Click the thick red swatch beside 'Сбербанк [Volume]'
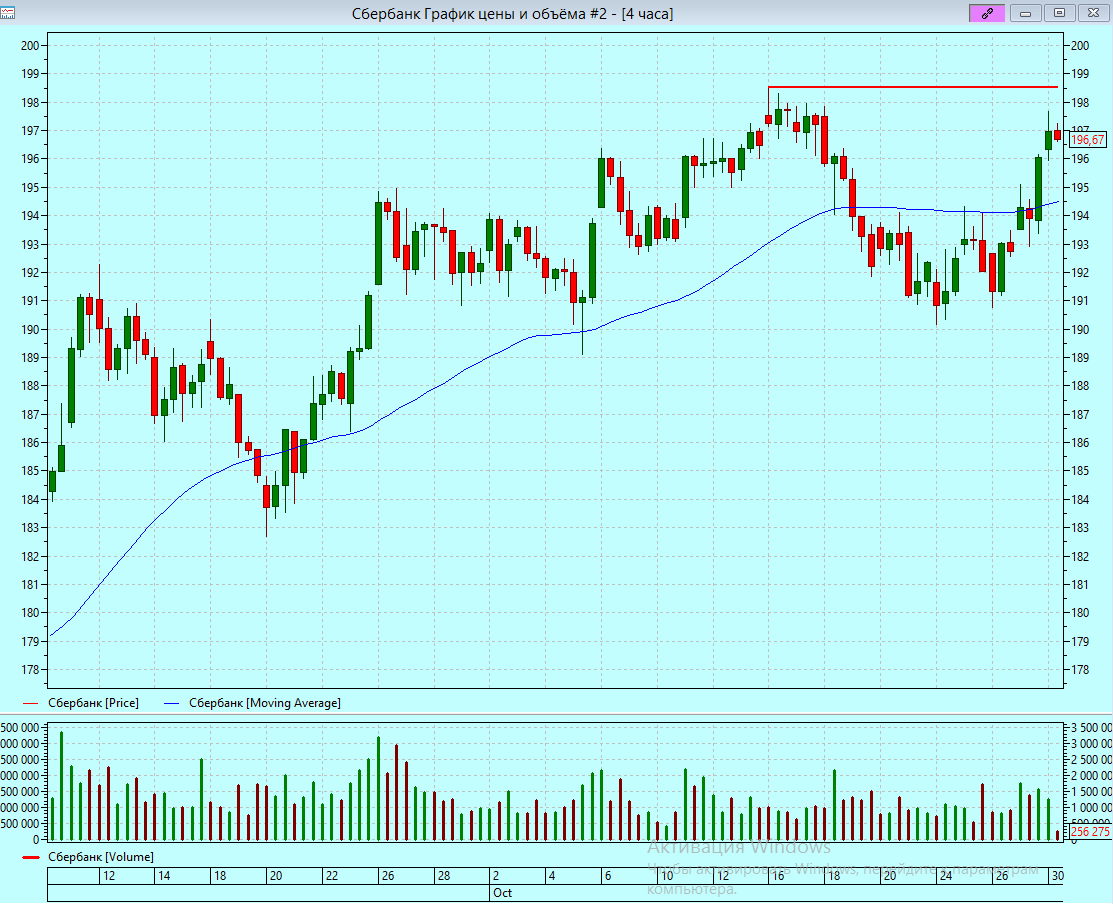1113x904 pixels. [31, 857]
